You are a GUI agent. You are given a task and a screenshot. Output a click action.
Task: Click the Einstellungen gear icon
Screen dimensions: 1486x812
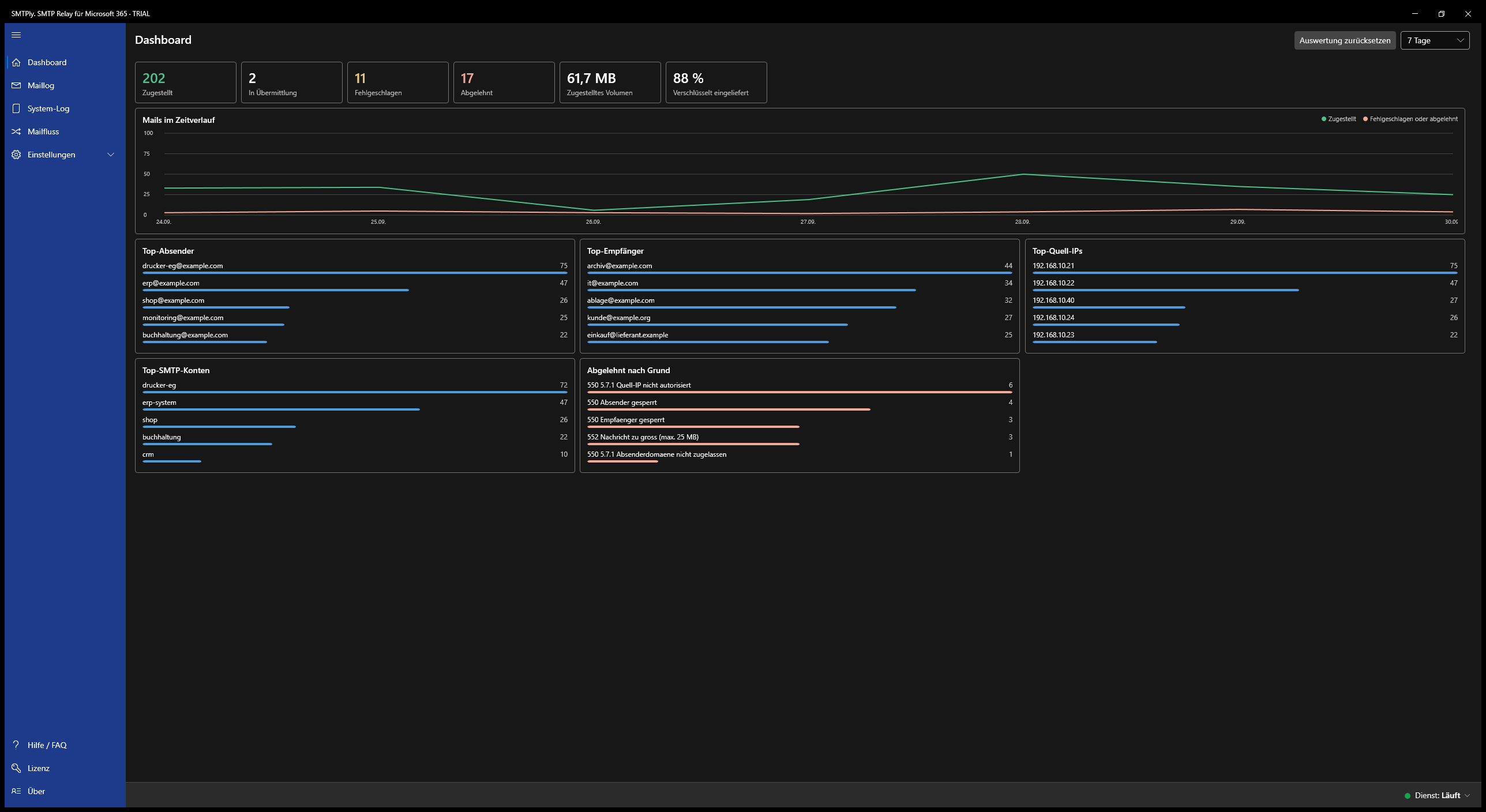tap(16, 155)
